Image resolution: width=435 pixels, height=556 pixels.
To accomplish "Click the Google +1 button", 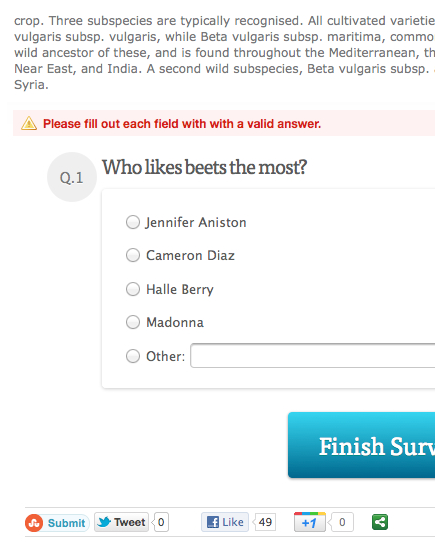I will [310, 522].
